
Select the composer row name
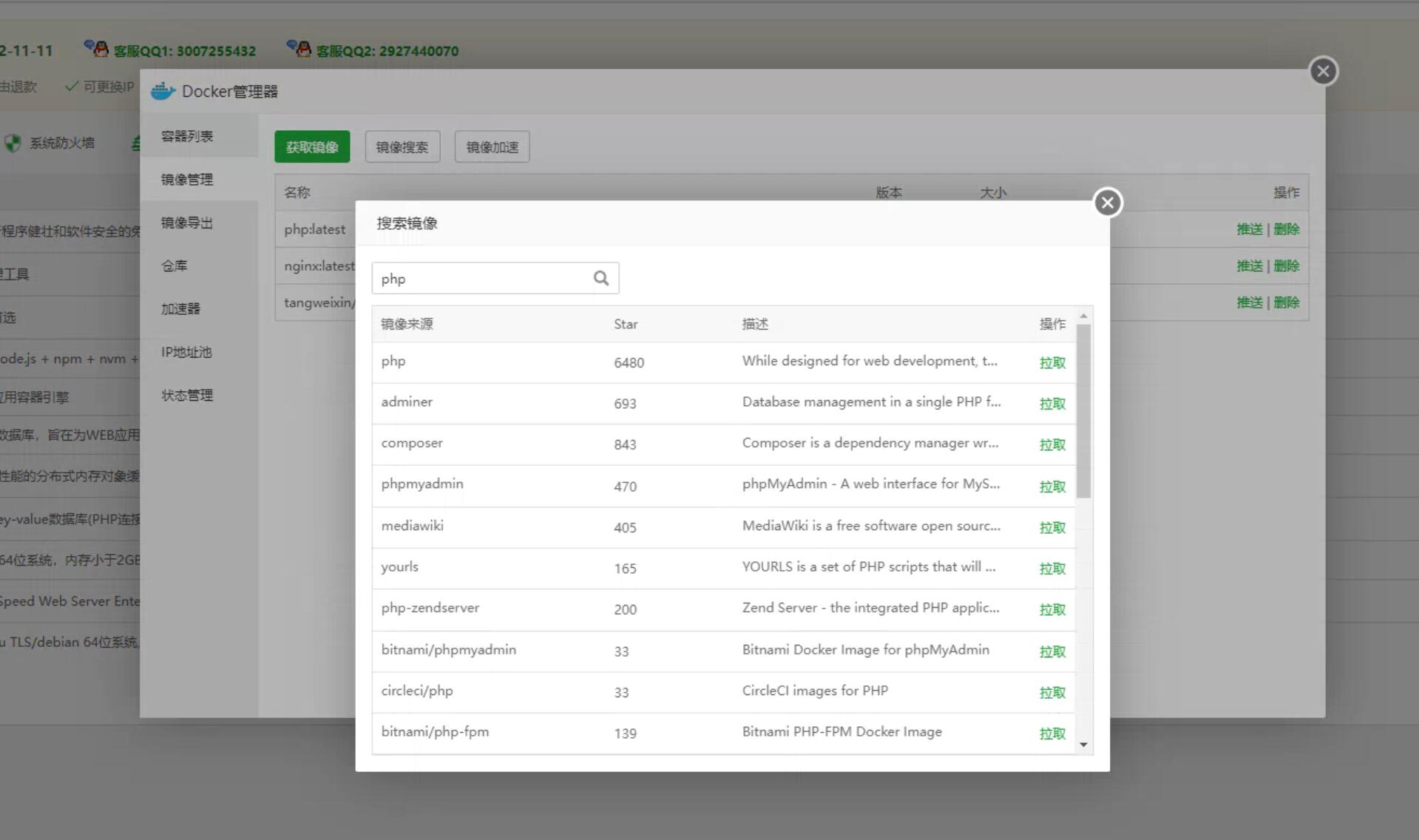[412, 443]
